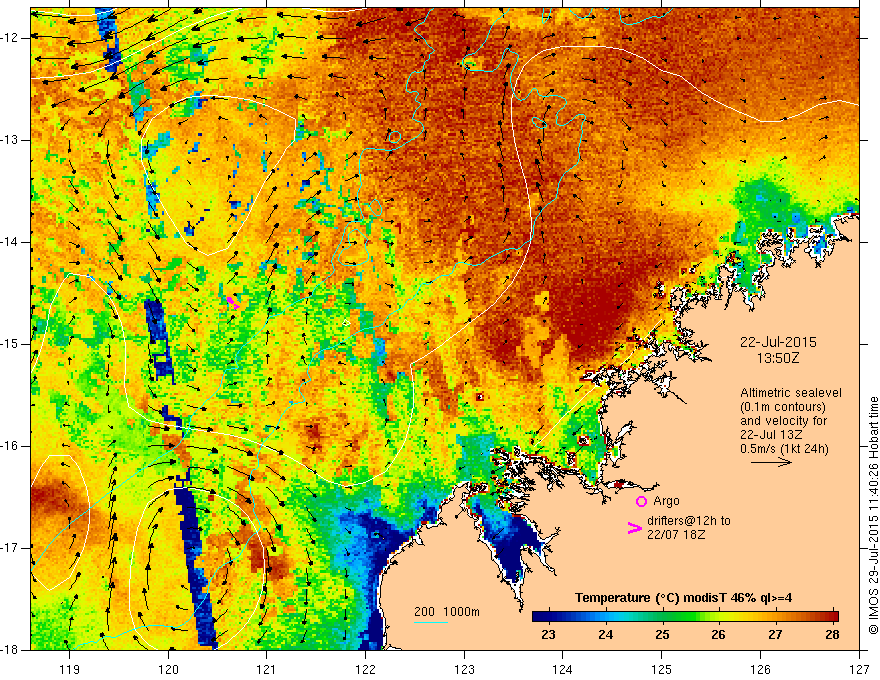880x680 pixels.
Task: Click colorbar tick label 28
Action: [x=832, y=635]
